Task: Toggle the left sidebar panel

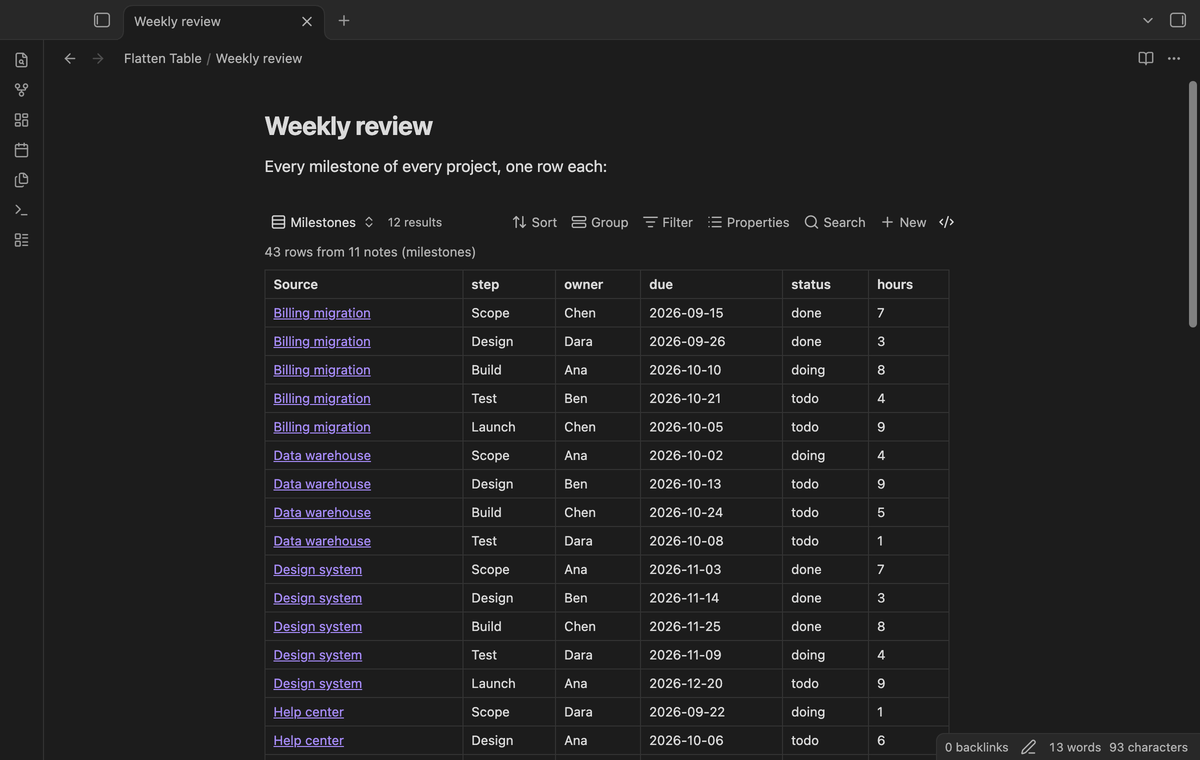Action: [101, 20]
